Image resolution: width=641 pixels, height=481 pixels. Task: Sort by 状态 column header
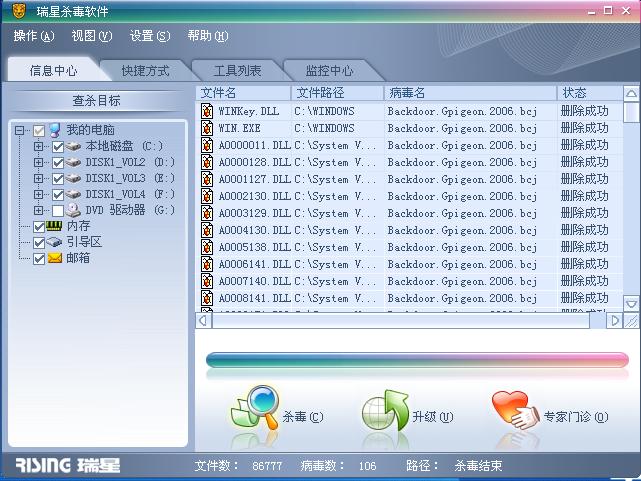[x=589, y=93]
